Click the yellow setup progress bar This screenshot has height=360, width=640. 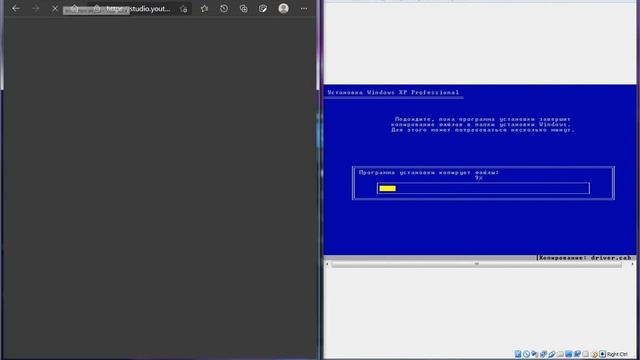tap(387, 188)
